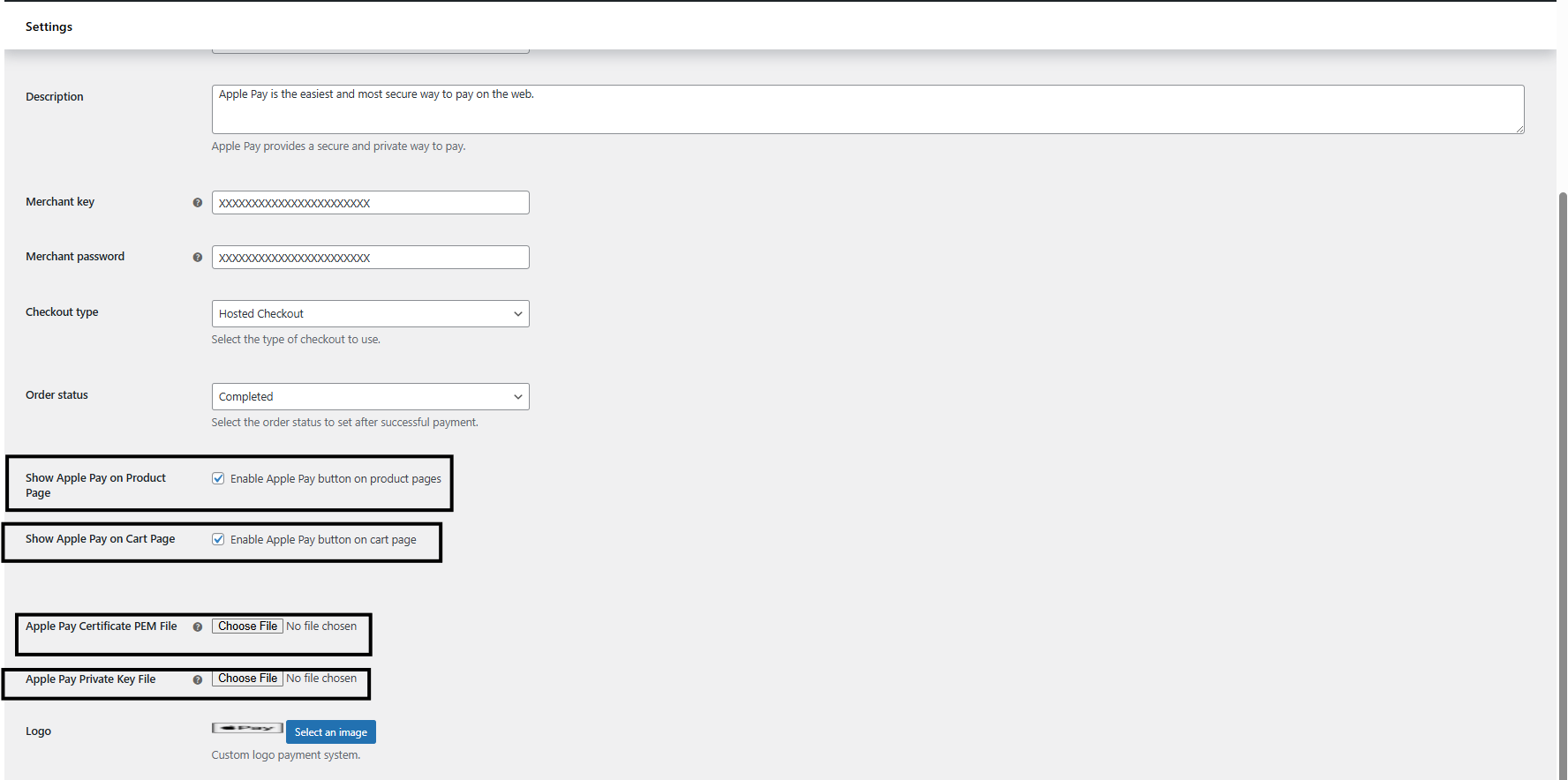Screen dimensions: 1568x780
Task: Click the 'Show Apple Pay on Product Page' label
Action: click(95, 485)
